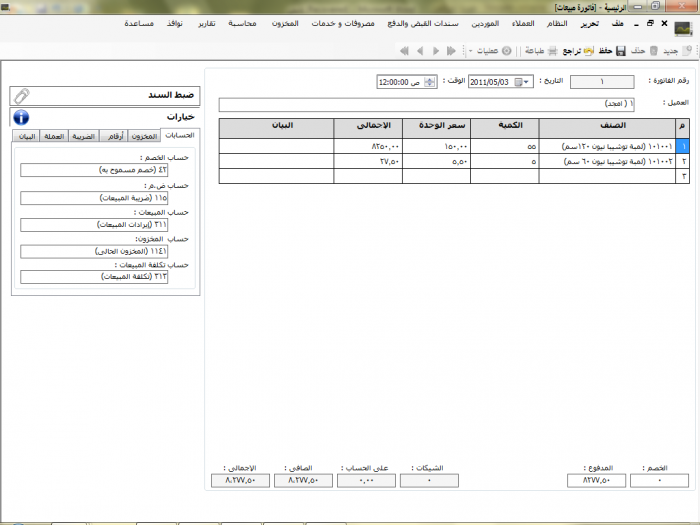Click the time field spinner arrows
The height and width of the screenshot is (525, 700).
tap(430, 82)
